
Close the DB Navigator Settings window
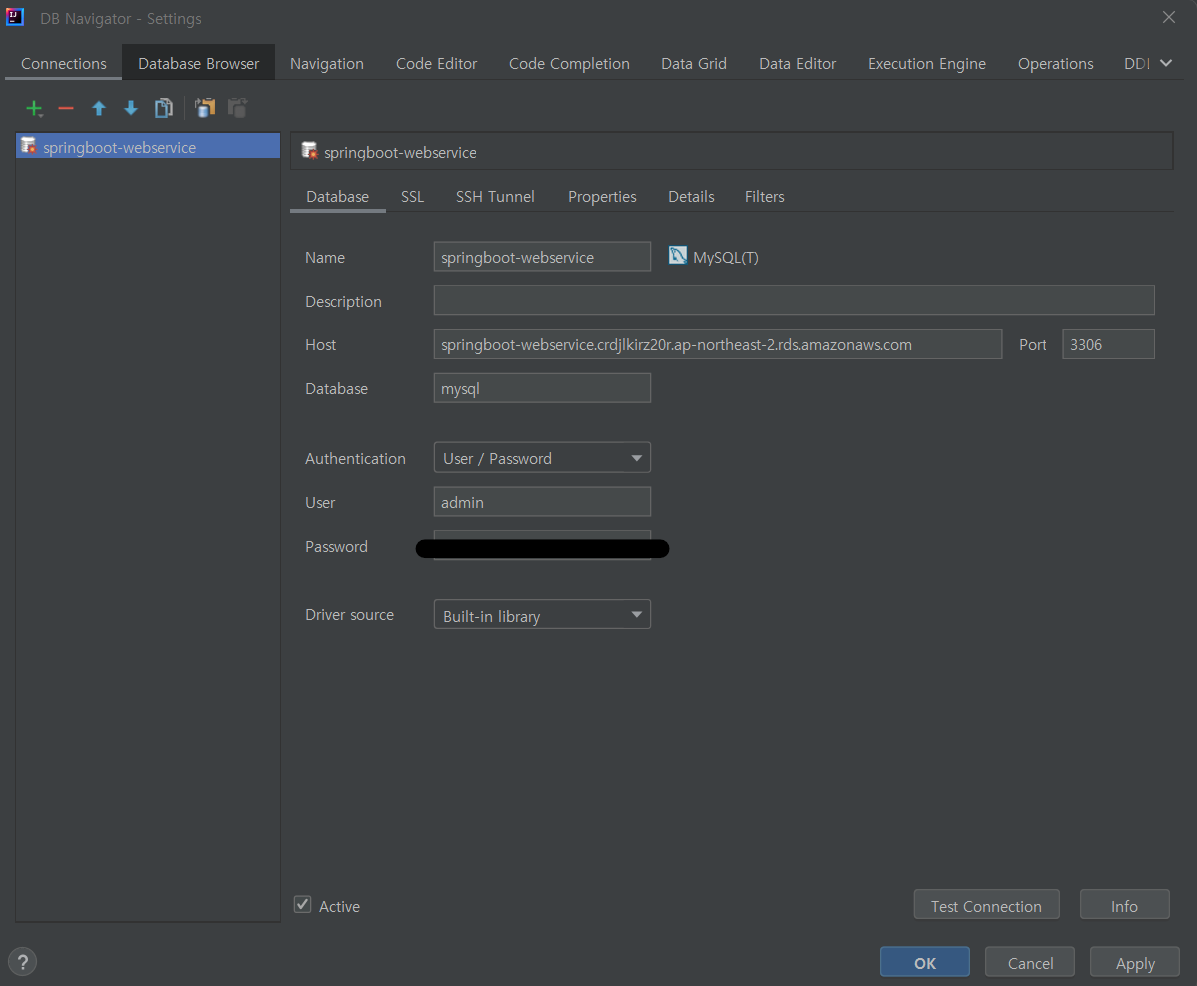[1169, 17]
